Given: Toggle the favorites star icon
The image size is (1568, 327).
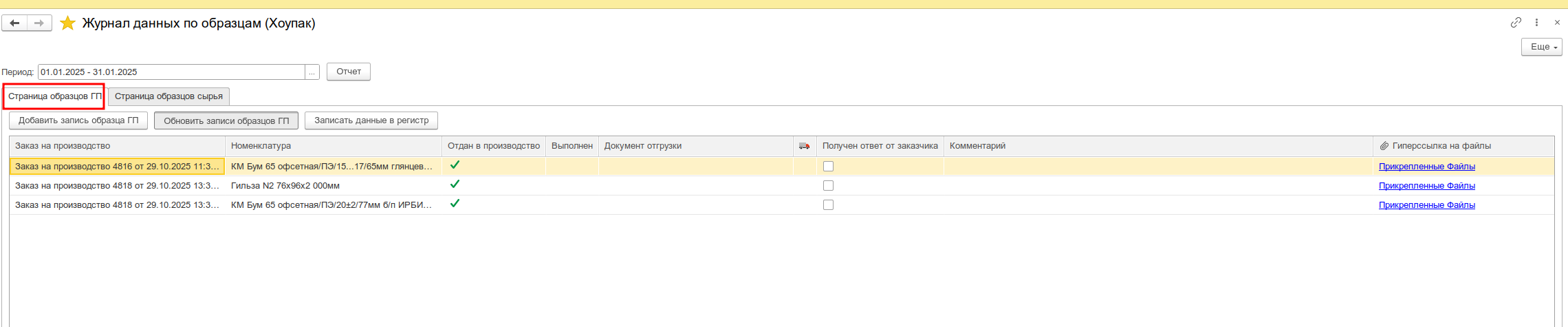Looking at the screenshot, I should [67, 23].
